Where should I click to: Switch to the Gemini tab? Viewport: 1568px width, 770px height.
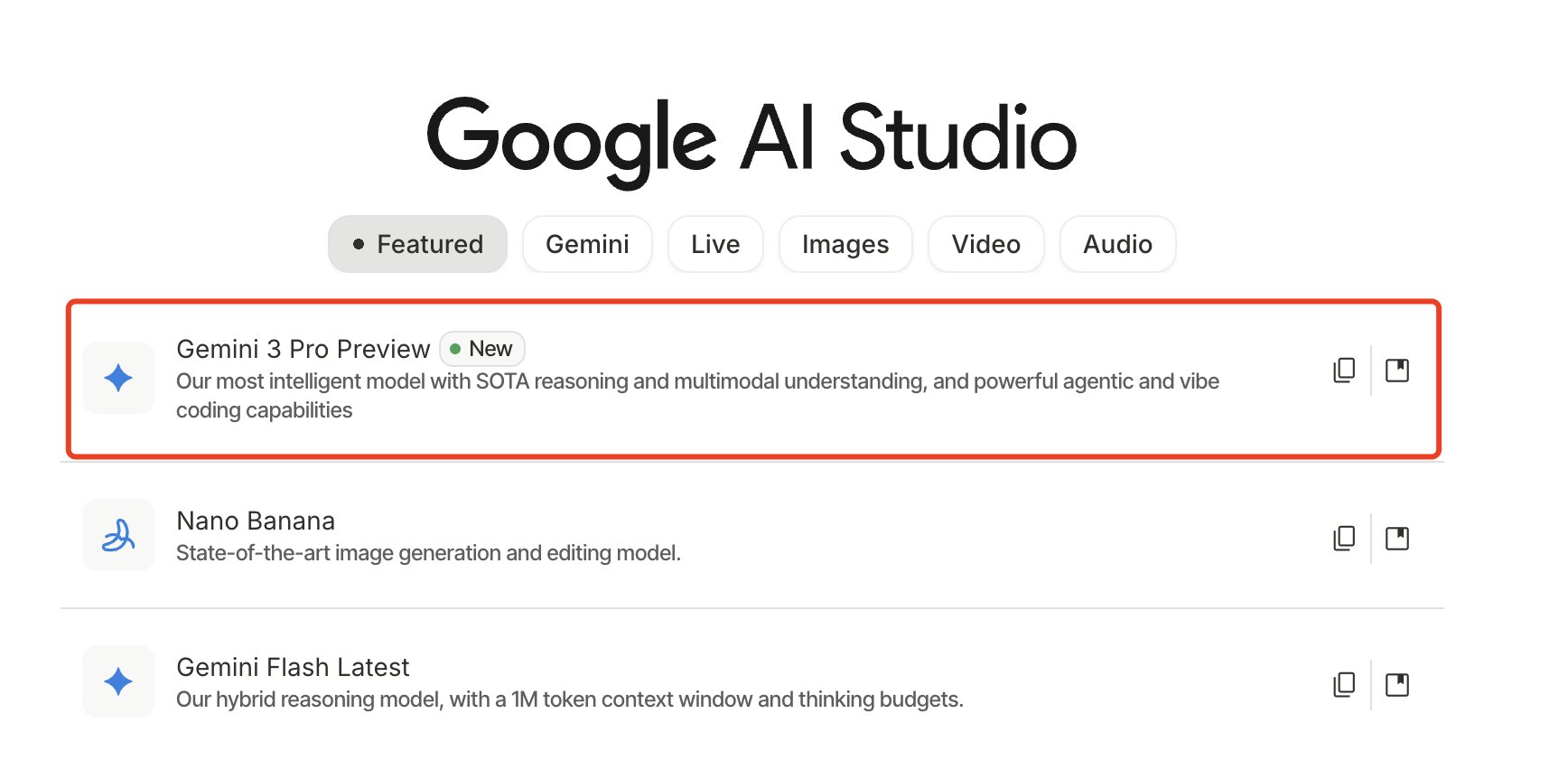[587, 244]
